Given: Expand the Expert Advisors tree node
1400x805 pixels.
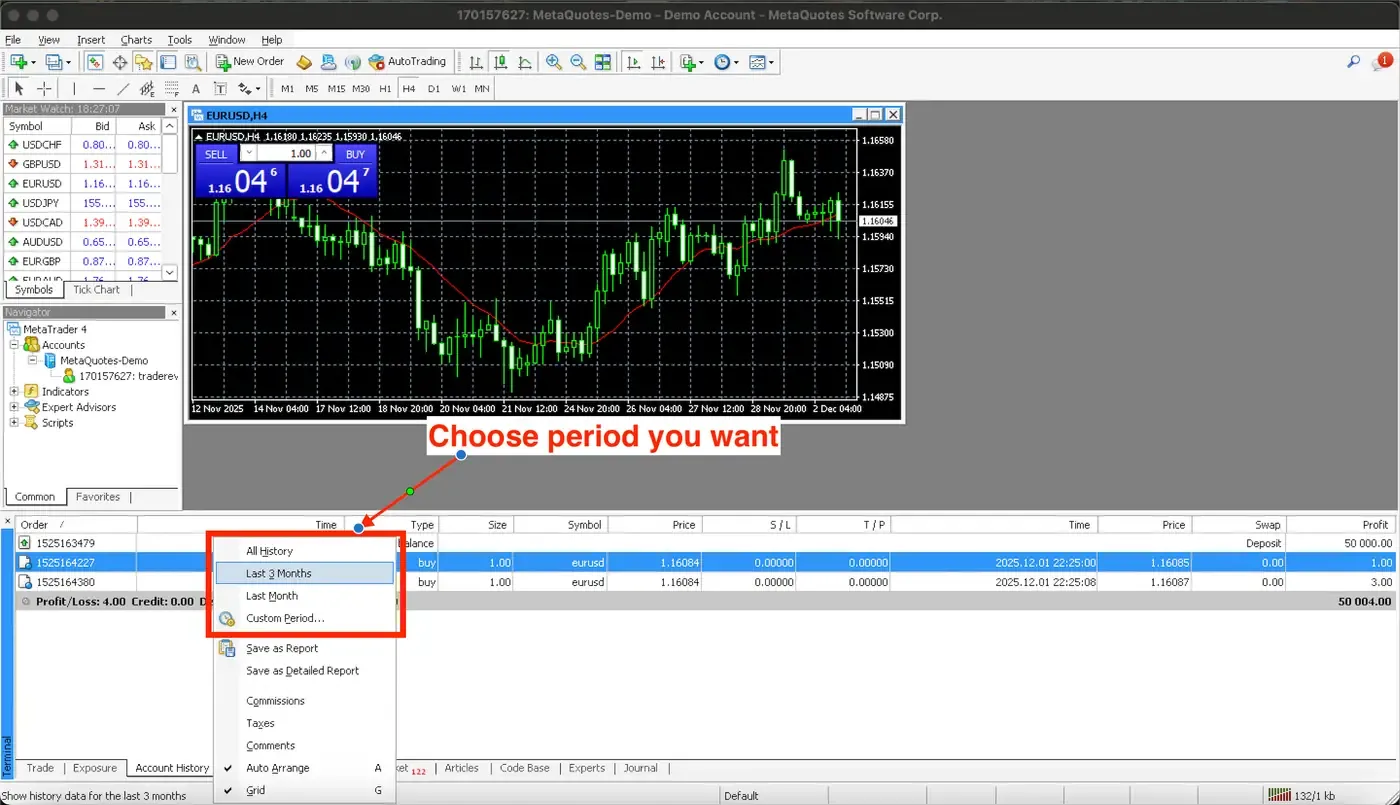Looking at the screenshot, I should click(14, 407).
